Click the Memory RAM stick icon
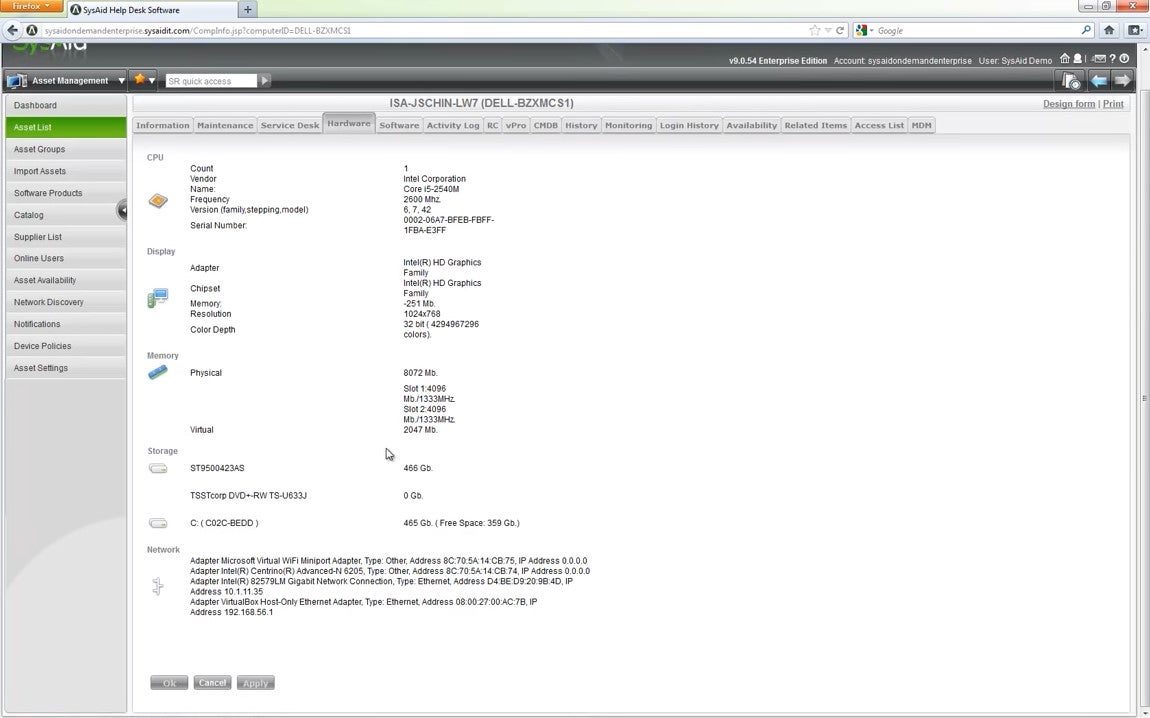The height and width of the screenshot is (718, 1150). tap(158, 373)
